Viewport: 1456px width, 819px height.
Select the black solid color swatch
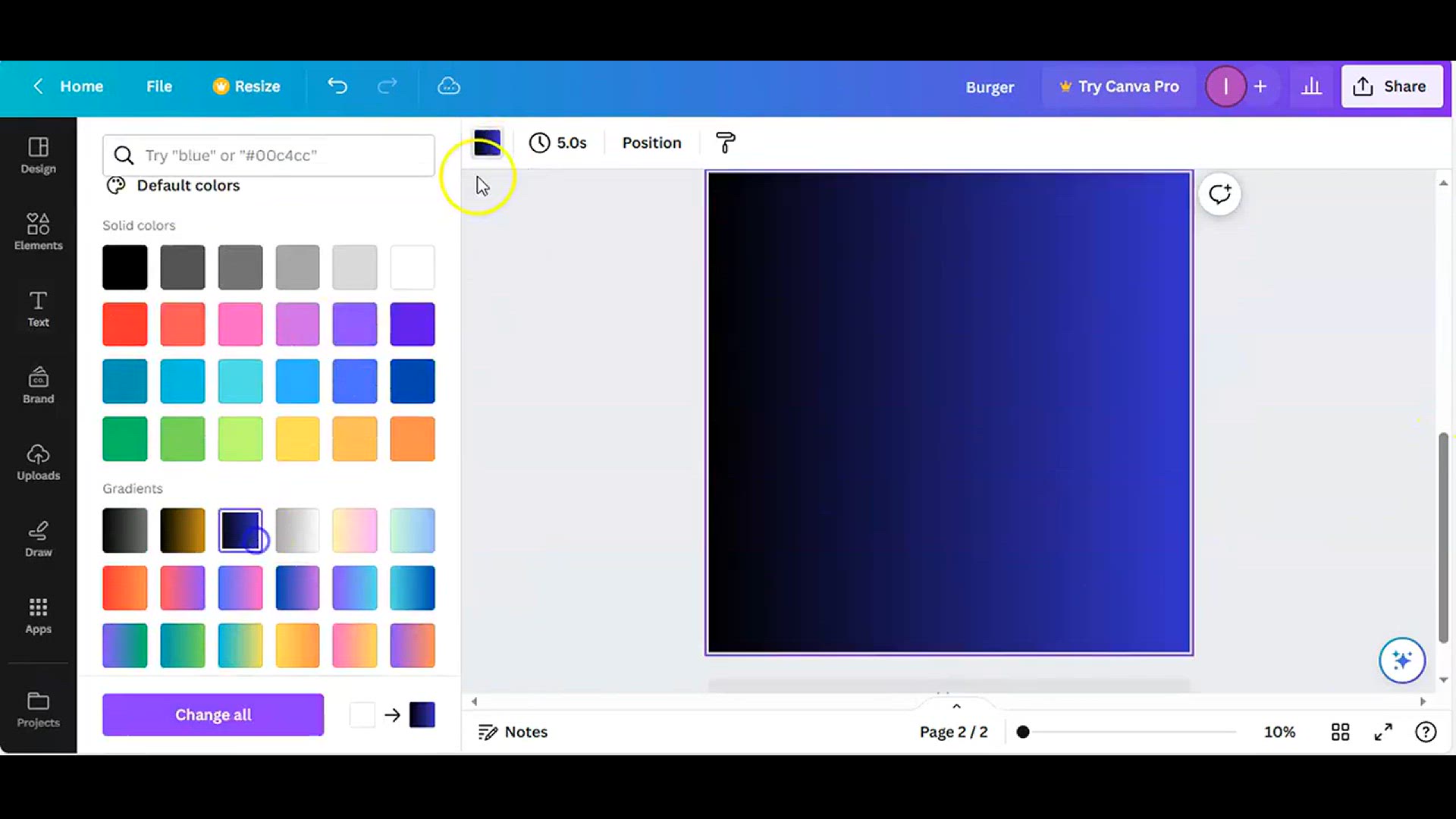pyautogui.click(x=125, y=267)
